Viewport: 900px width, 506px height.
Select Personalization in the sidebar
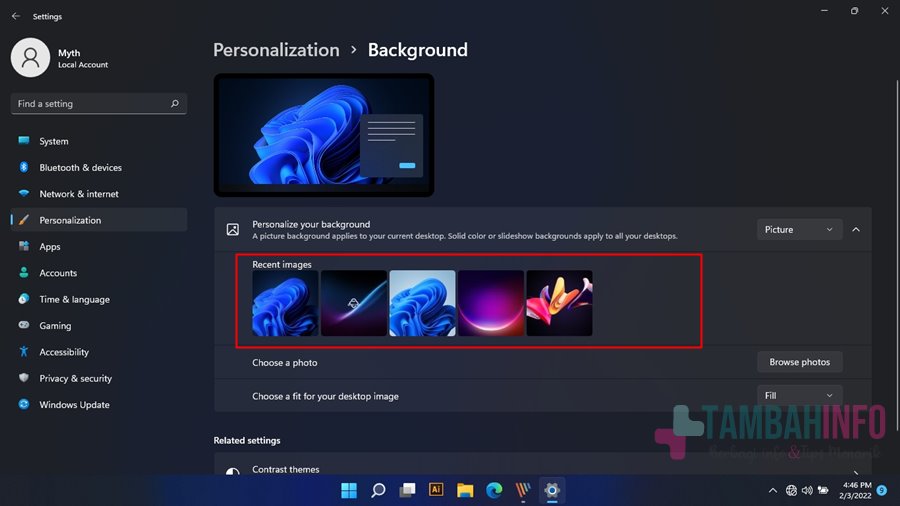pyautogui.click(x=99, y=220)
